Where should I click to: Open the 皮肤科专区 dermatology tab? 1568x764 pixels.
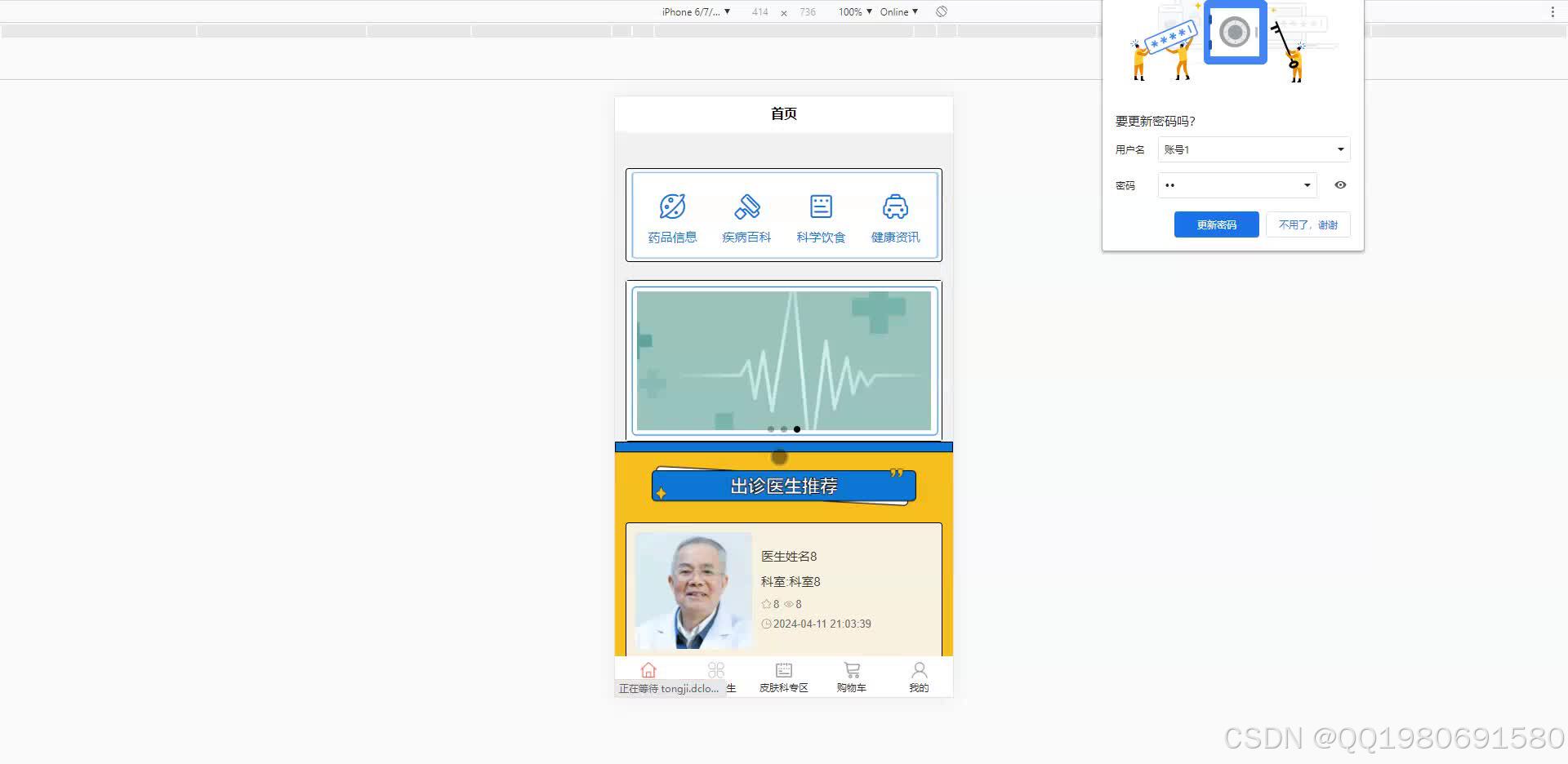[784, 677]
